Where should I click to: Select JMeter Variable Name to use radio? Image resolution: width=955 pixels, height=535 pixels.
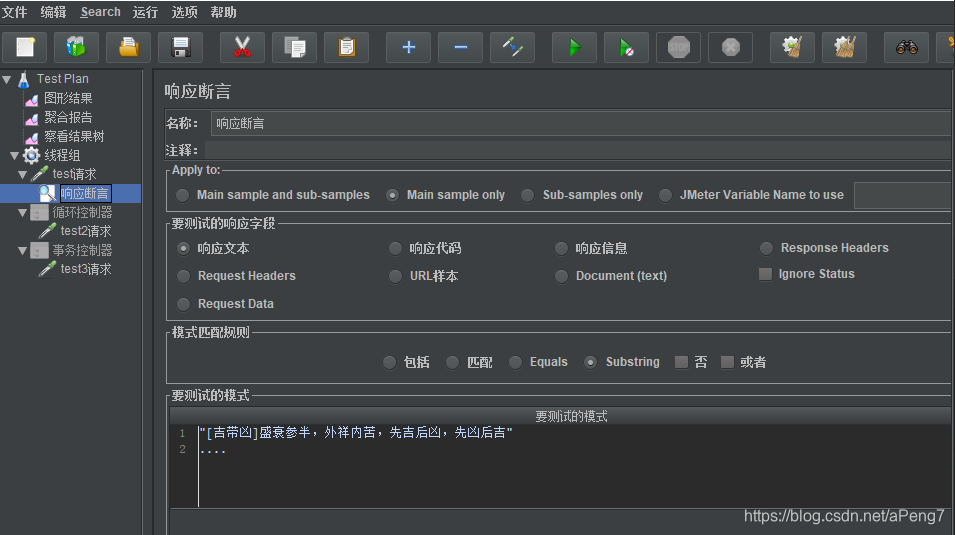[x=666, y=195]
